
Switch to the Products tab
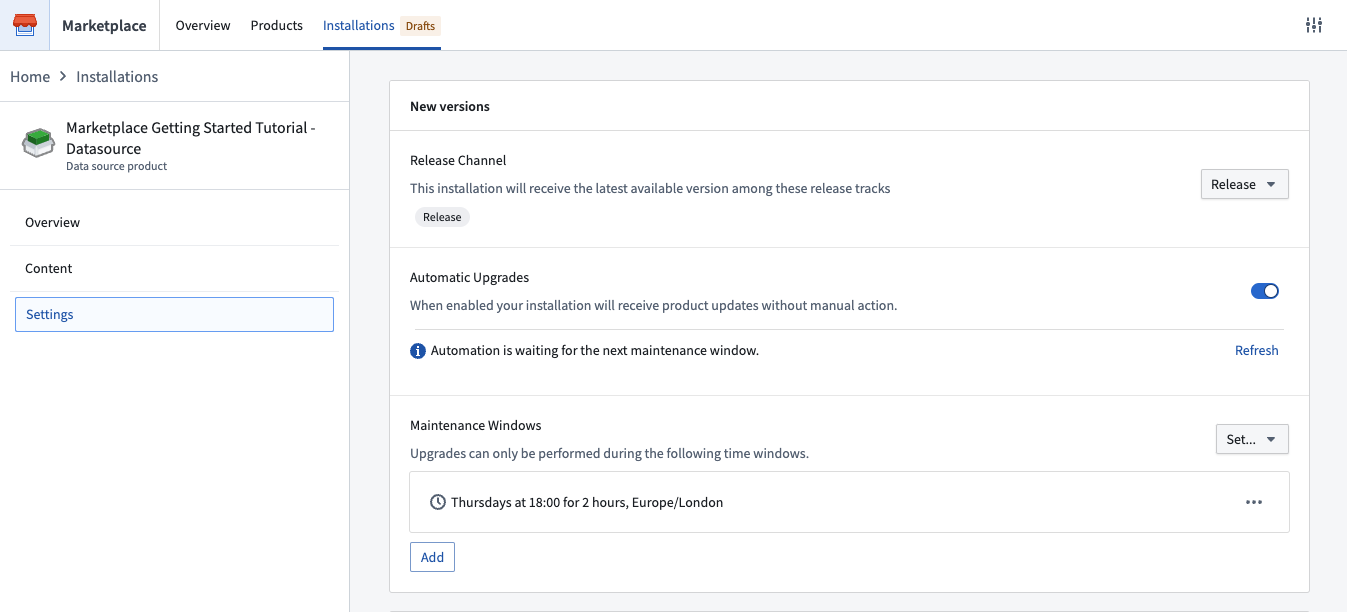[277, 25]
